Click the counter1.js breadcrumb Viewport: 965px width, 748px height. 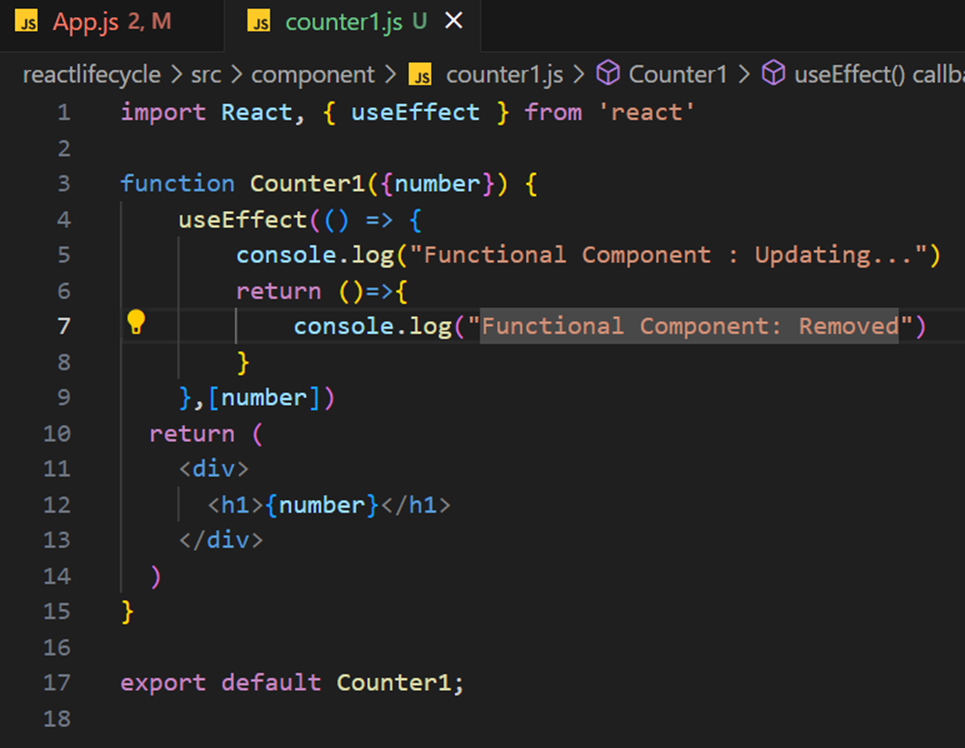[x=504, y=75]
